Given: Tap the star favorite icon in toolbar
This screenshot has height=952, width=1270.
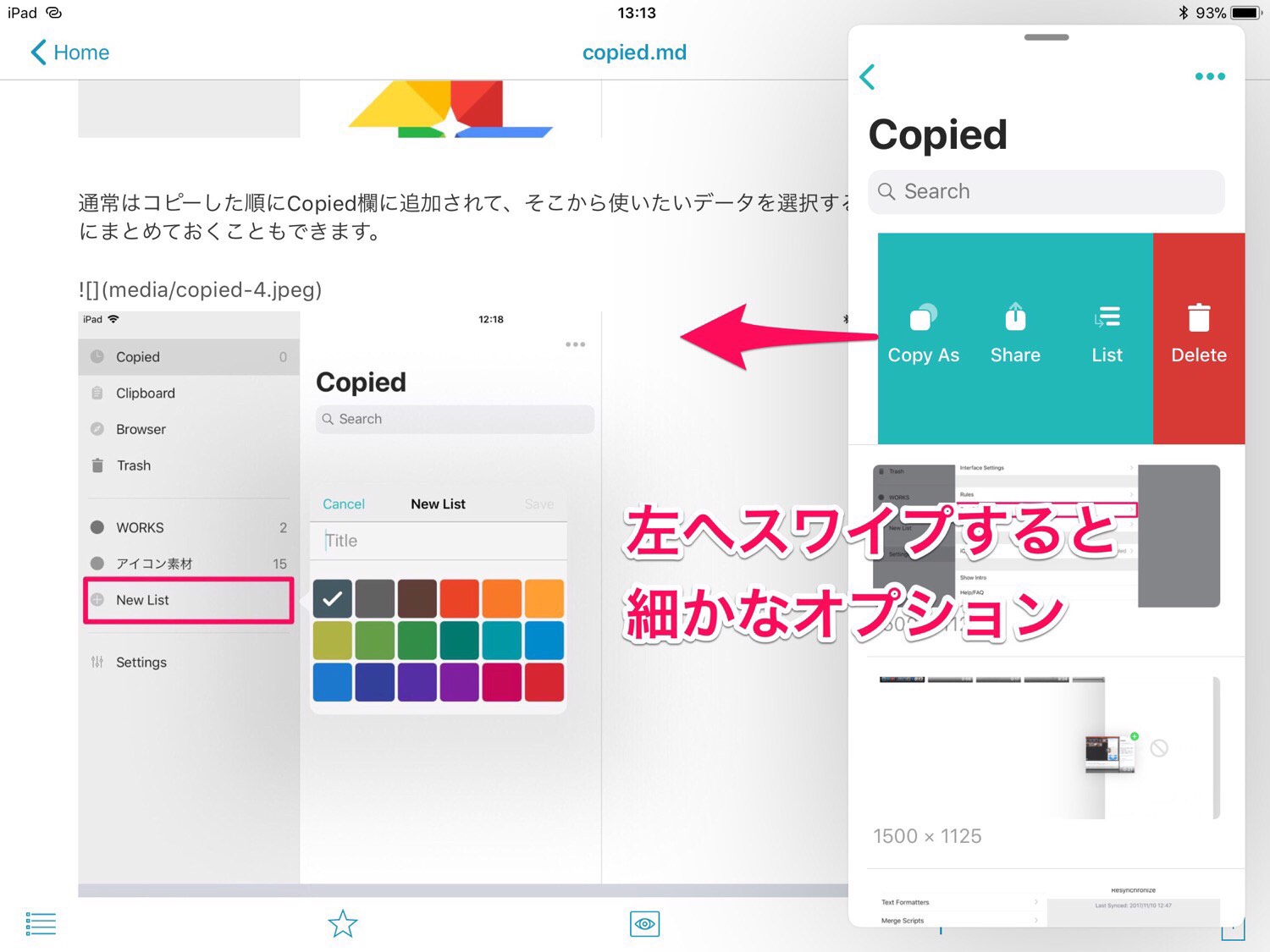Looking at the screenshot, I should click(x=343, y=923).
